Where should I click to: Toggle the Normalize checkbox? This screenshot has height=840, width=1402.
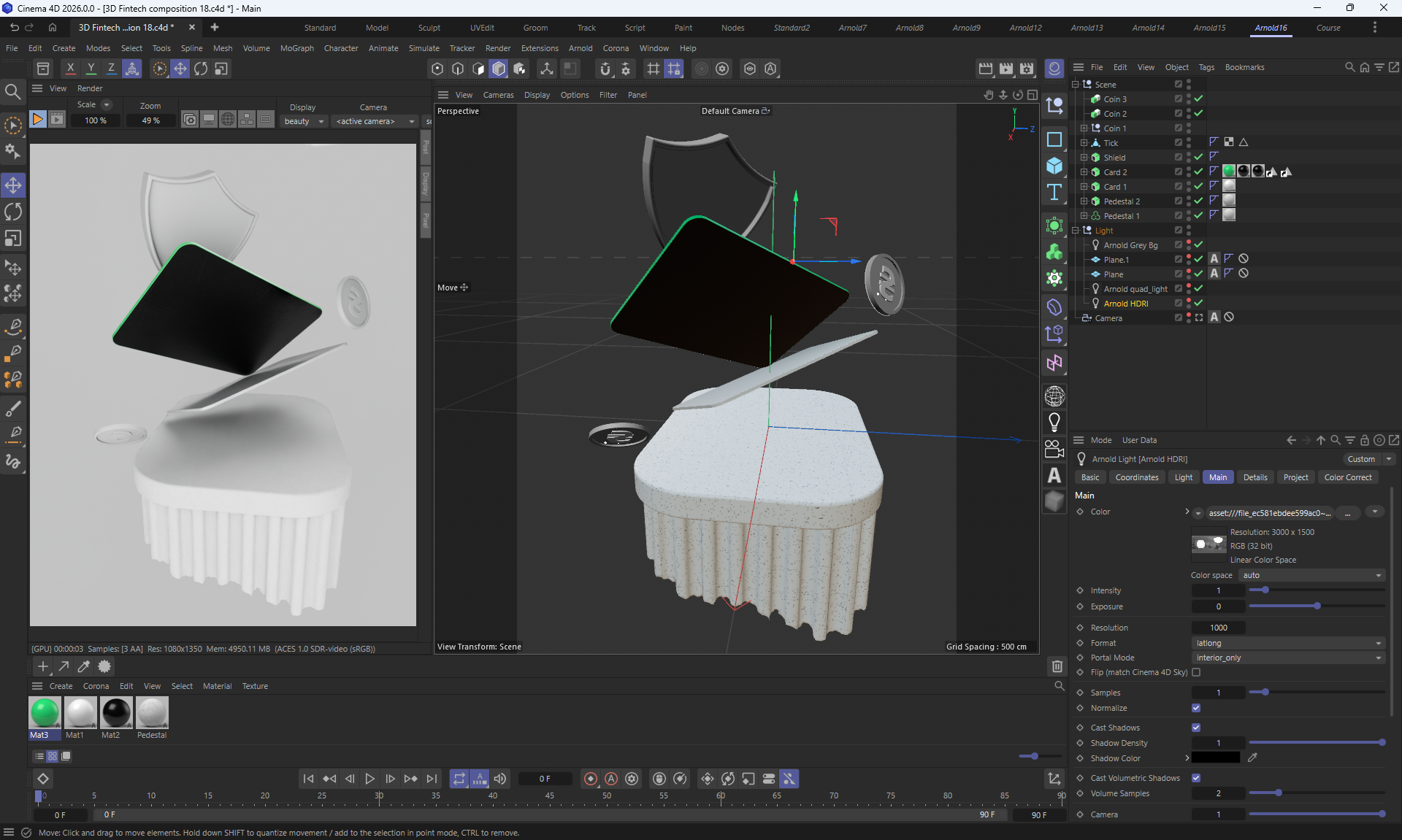(1196, 708)
